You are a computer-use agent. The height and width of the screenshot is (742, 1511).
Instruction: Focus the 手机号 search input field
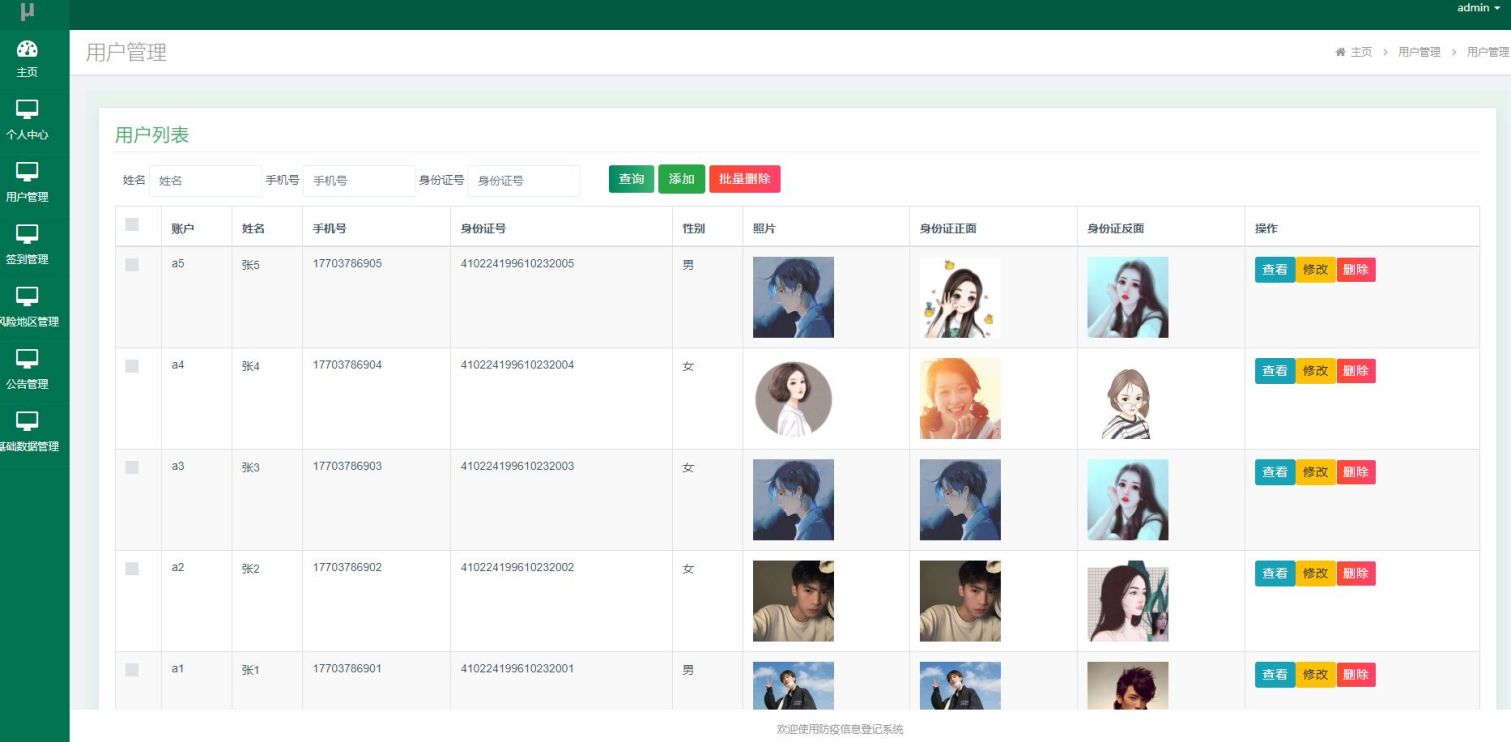point(359,181)
